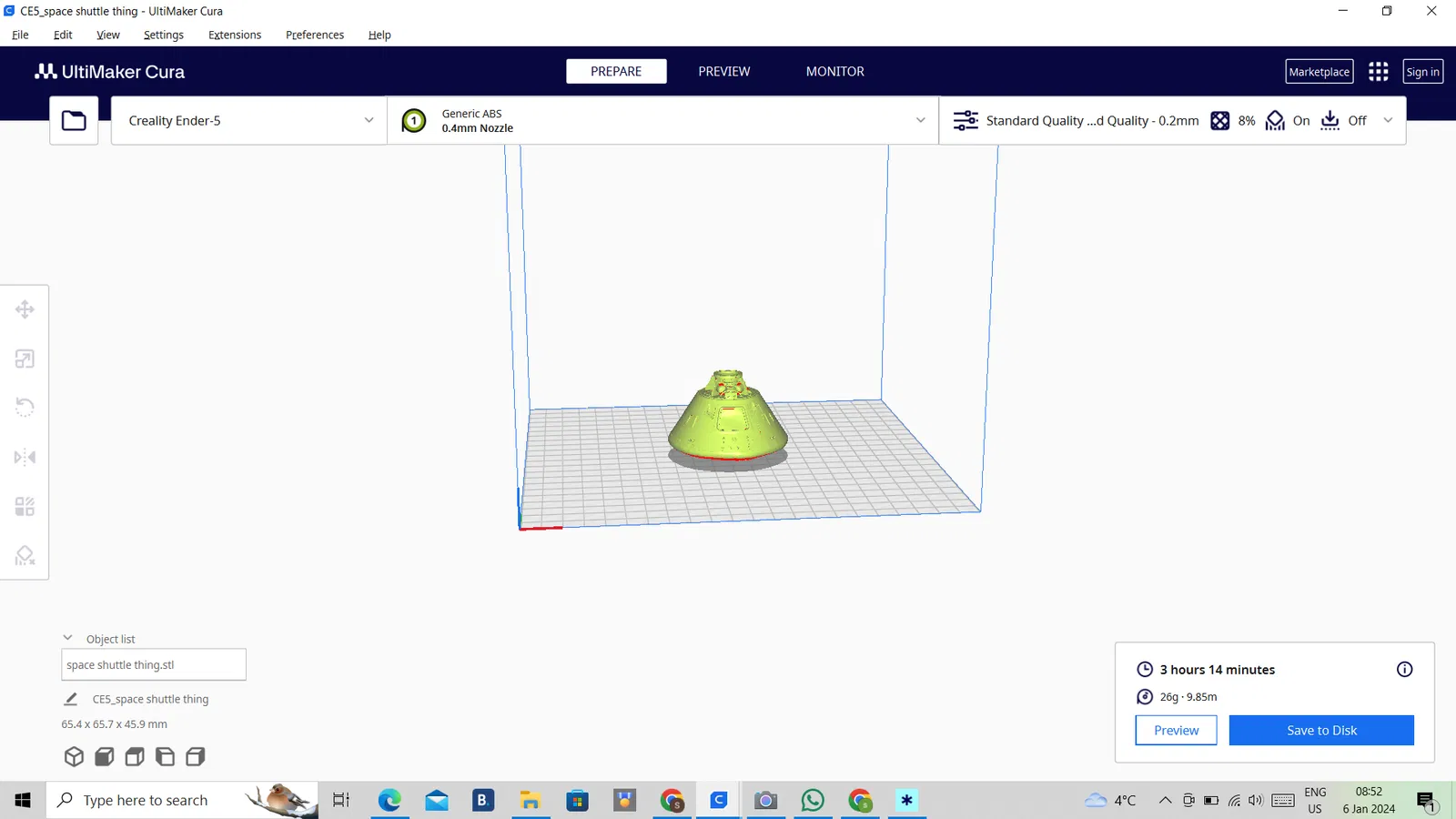Open the View menu
Viewport: 1456px width, 819px height.
(x=108, y=35)
